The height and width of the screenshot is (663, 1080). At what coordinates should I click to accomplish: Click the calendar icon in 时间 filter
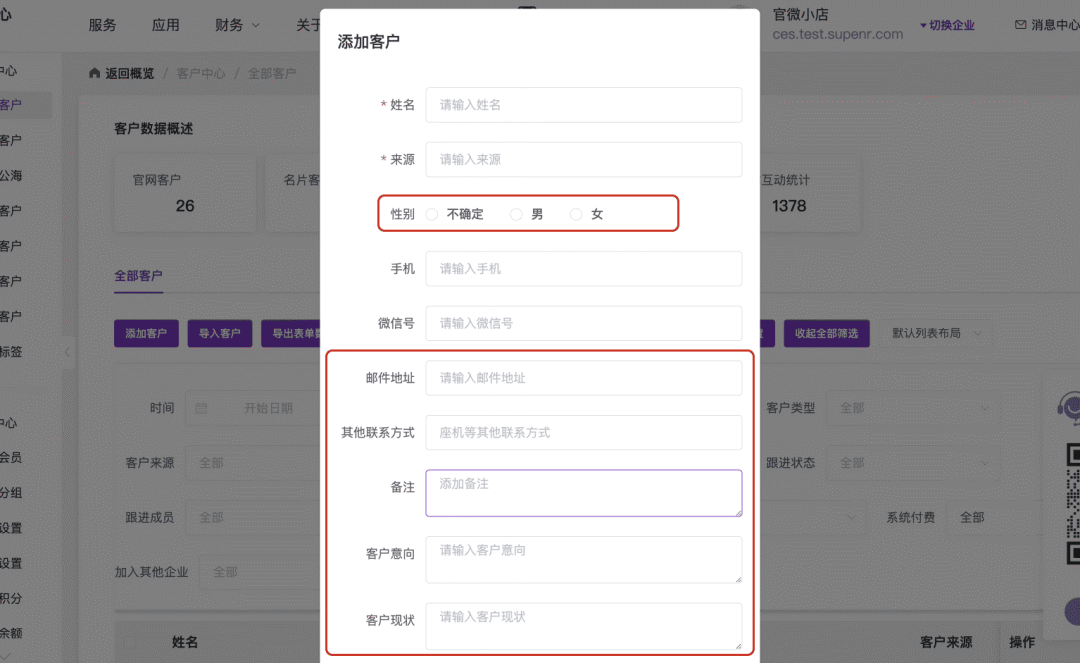(201, 408)
